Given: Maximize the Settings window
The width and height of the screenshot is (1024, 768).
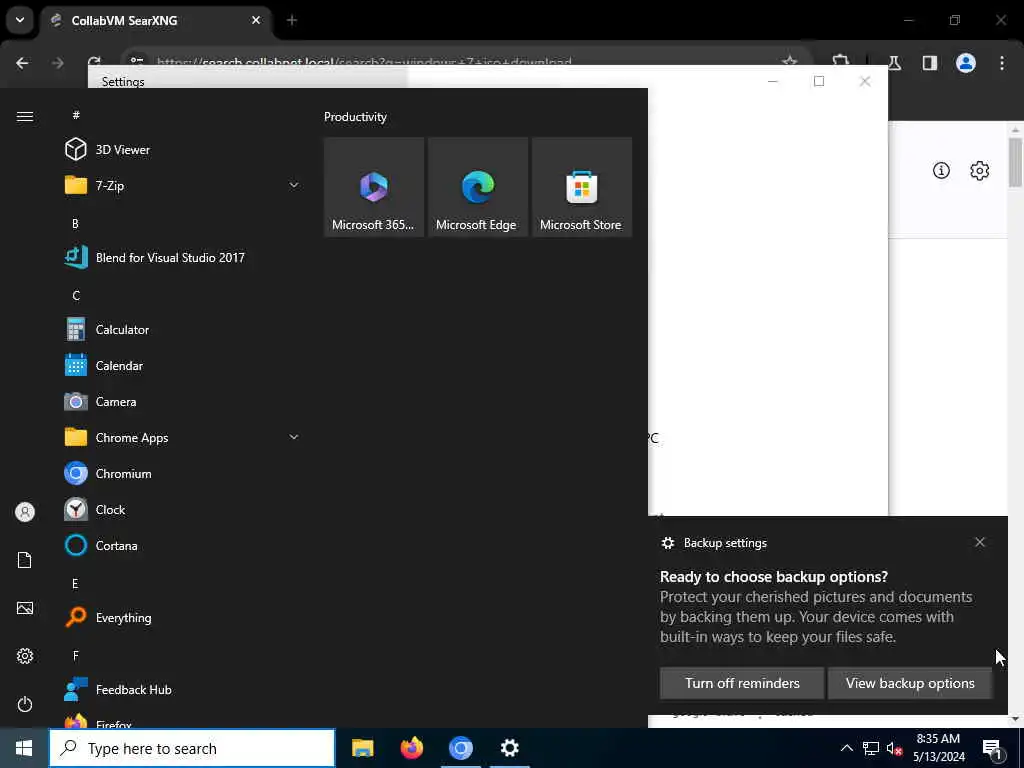Looking at the screenshot, I should 819,81.
